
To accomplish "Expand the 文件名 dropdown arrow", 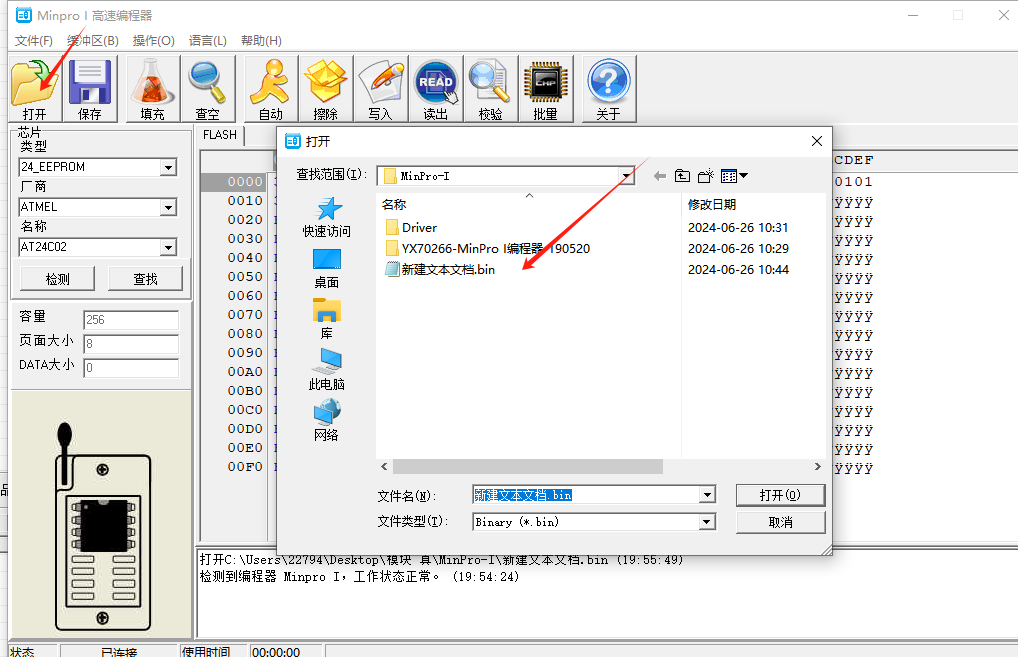I will [707, 495].
